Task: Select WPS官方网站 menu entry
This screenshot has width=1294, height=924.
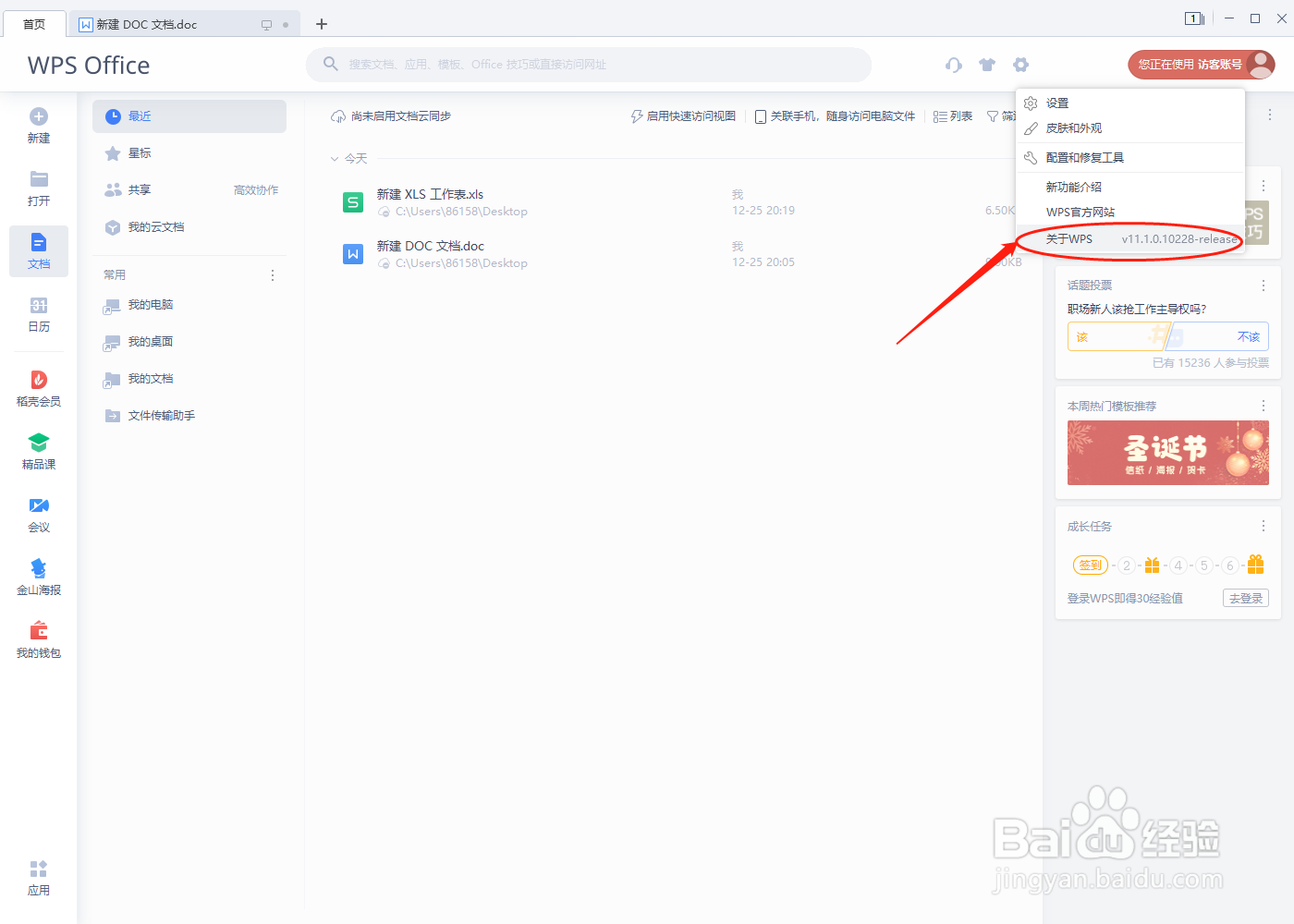Action: tap(1130, 213)
